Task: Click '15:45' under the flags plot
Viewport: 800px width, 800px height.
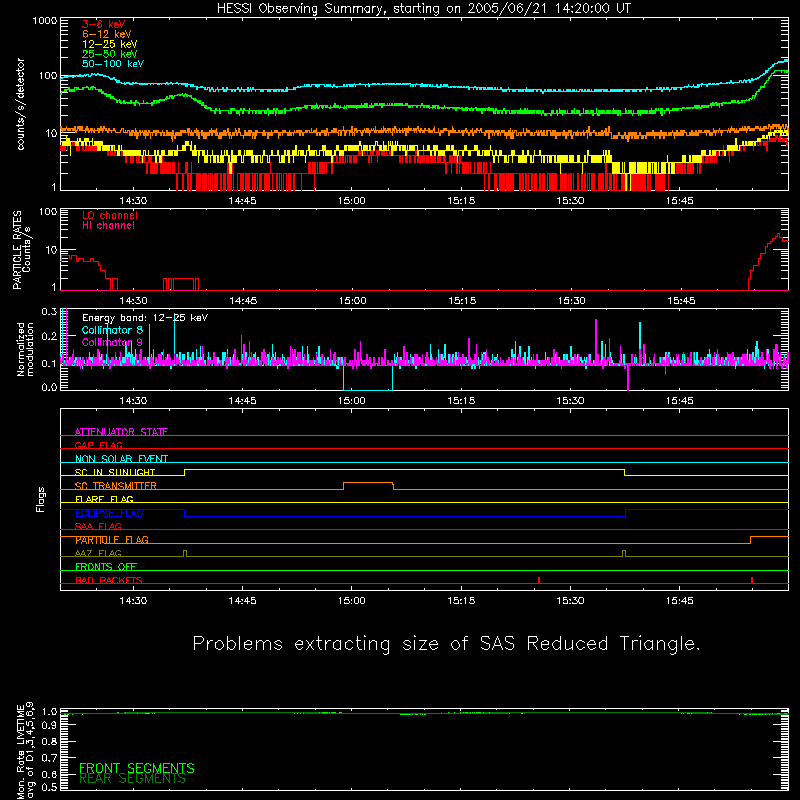Action: [680, 601]
